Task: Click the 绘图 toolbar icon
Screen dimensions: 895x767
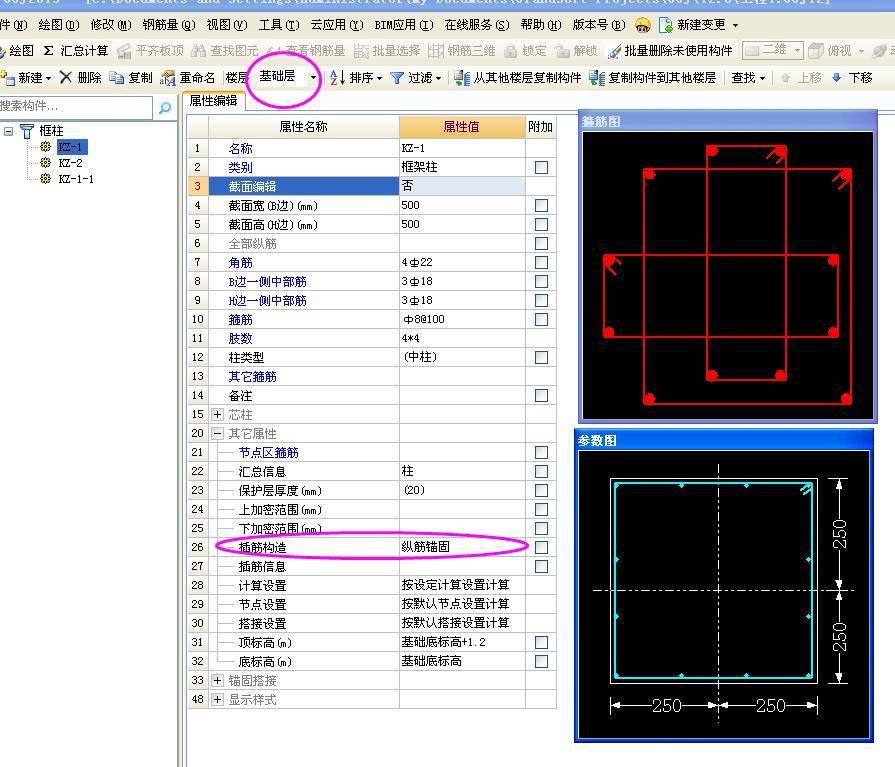Action: (3, 51)
